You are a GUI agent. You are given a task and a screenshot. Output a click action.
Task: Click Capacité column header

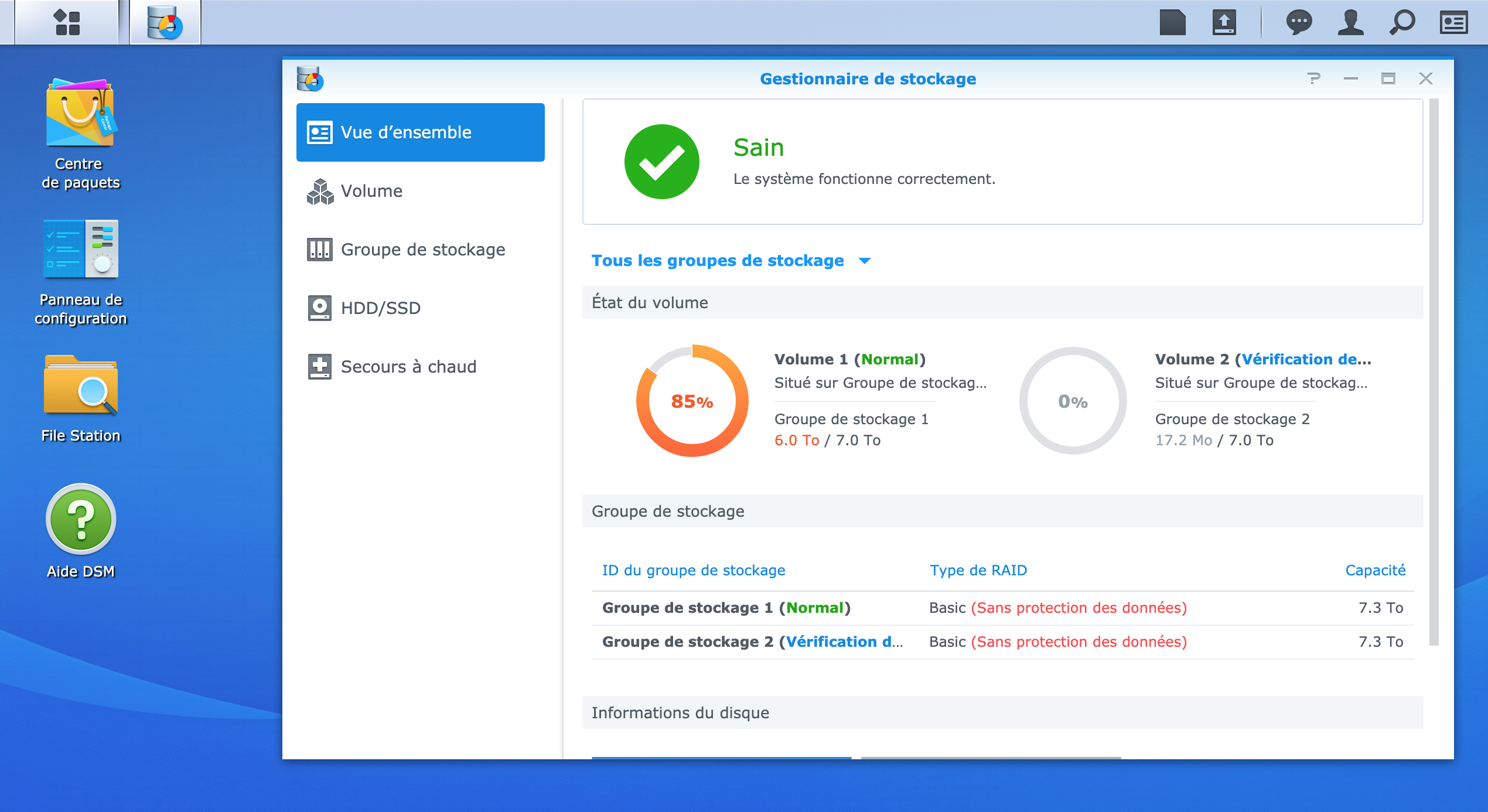[1375, 570]
